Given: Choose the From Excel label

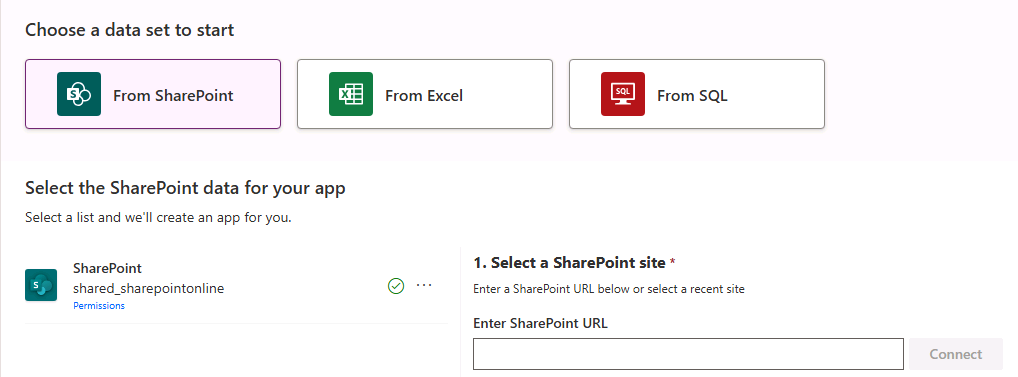Looking at the screenshot, I should [x=423, y=95].
